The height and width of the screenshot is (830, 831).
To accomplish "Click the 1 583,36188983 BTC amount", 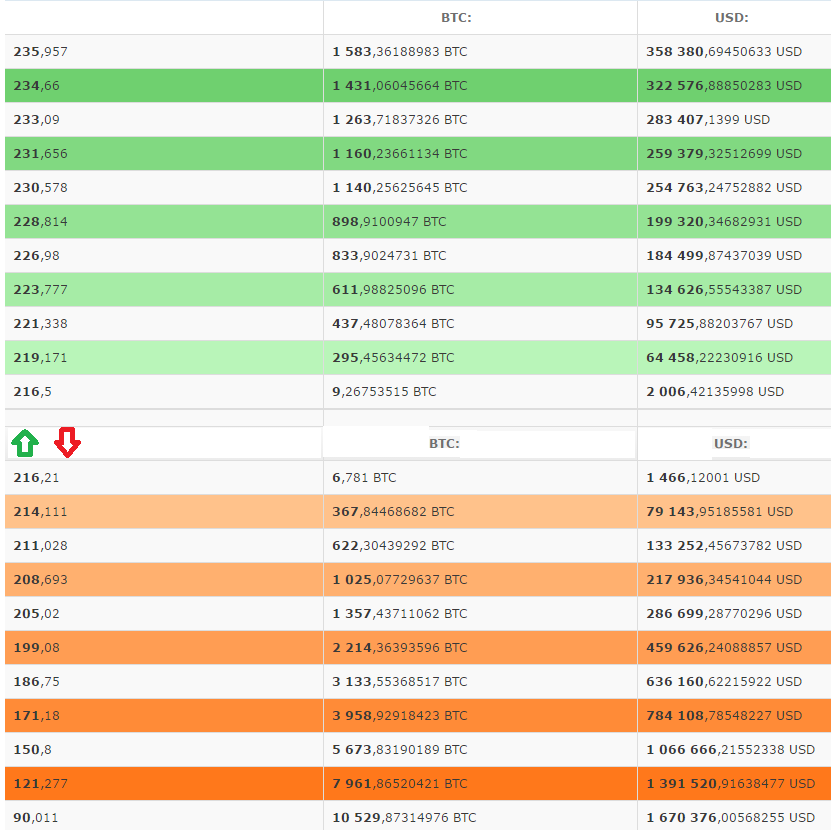I will click(400, 52).
